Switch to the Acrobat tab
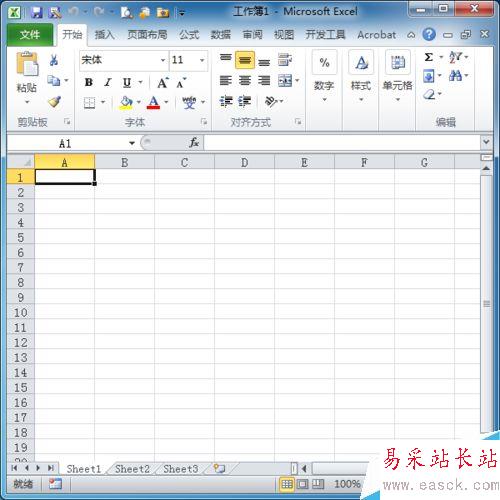 (x=377, y=35)
